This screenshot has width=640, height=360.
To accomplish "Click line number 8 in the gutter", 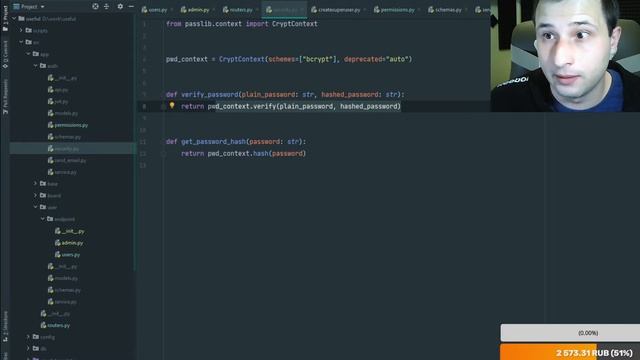I will tap(144, 106).
